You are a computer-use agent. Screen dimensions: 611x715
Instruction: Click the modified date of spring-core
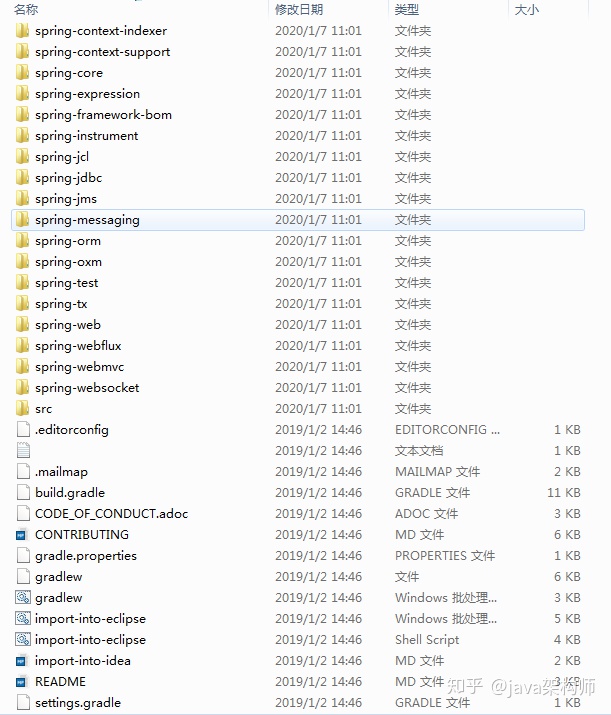318,73
